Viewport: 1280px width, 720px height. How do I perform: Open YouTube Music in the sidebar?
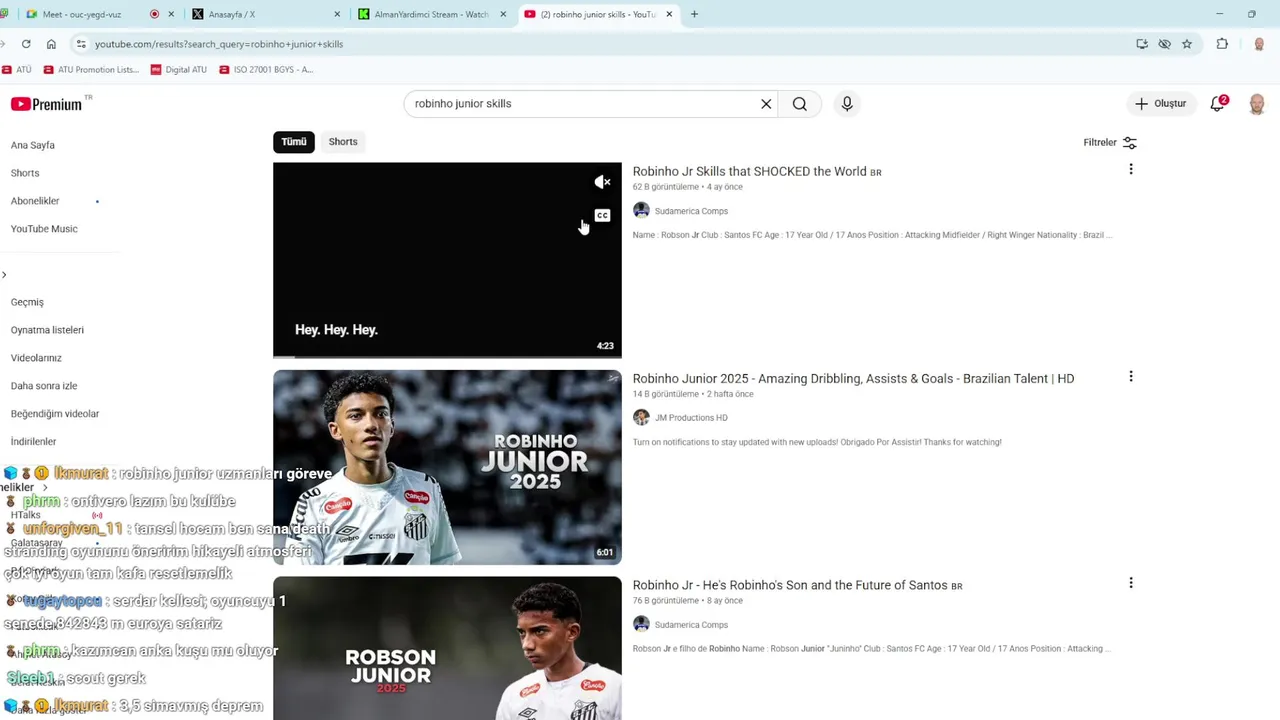[44, 229]
